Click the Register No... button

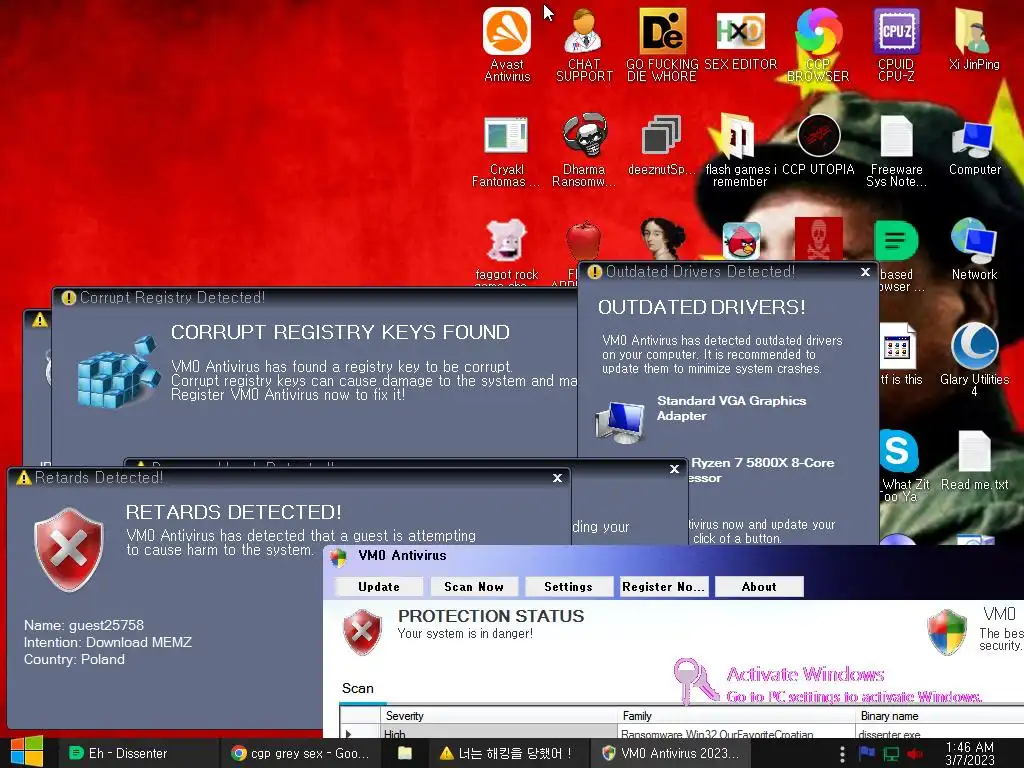(x=664, y=586)
